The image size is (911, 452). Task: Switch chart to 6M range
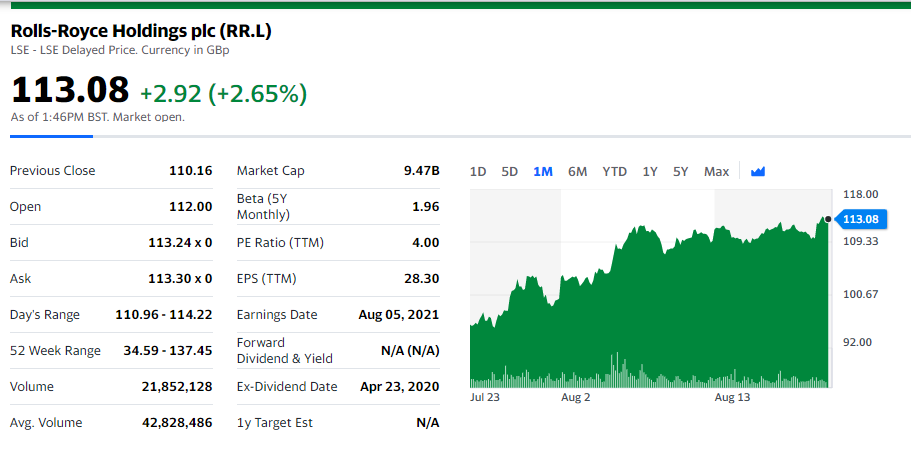[578, 171]
